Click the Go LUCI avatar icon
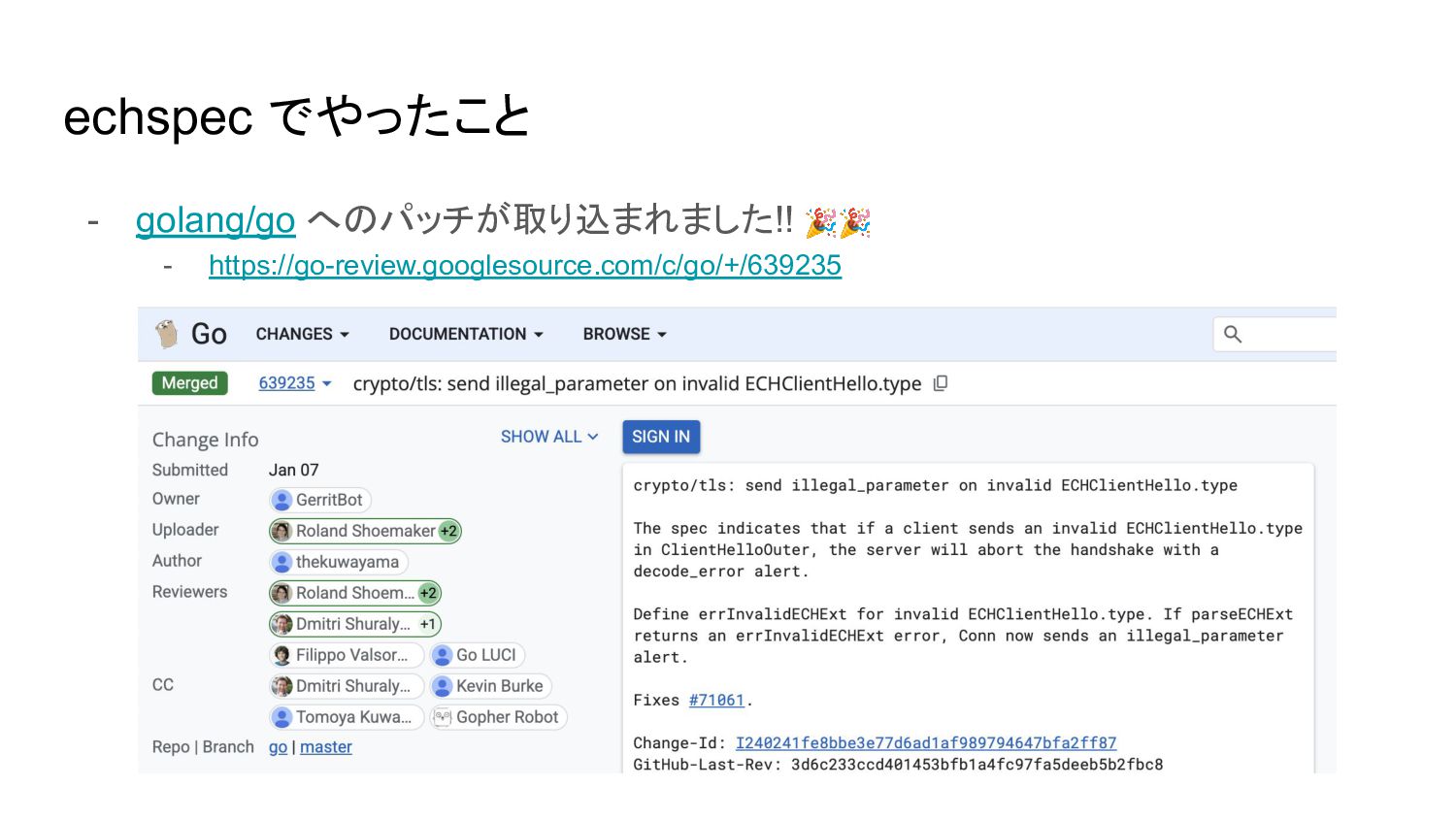The width and height of the screenshot is (1456, 819). click(x=442, y=655)
